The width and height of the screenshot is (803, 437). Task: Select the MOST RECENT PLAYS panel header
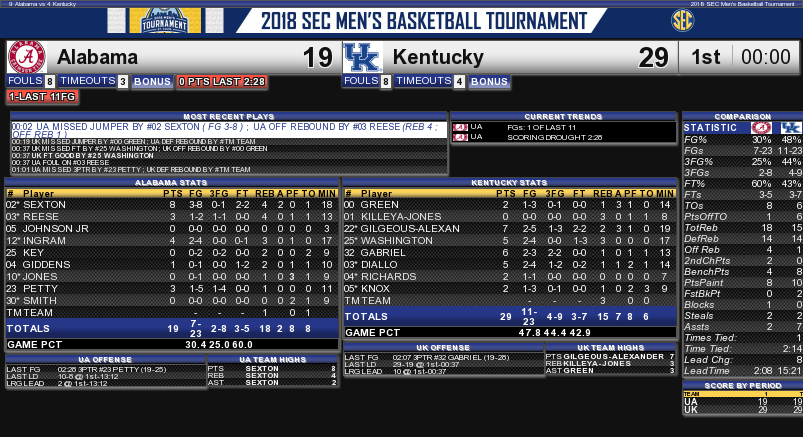(228, 116)
